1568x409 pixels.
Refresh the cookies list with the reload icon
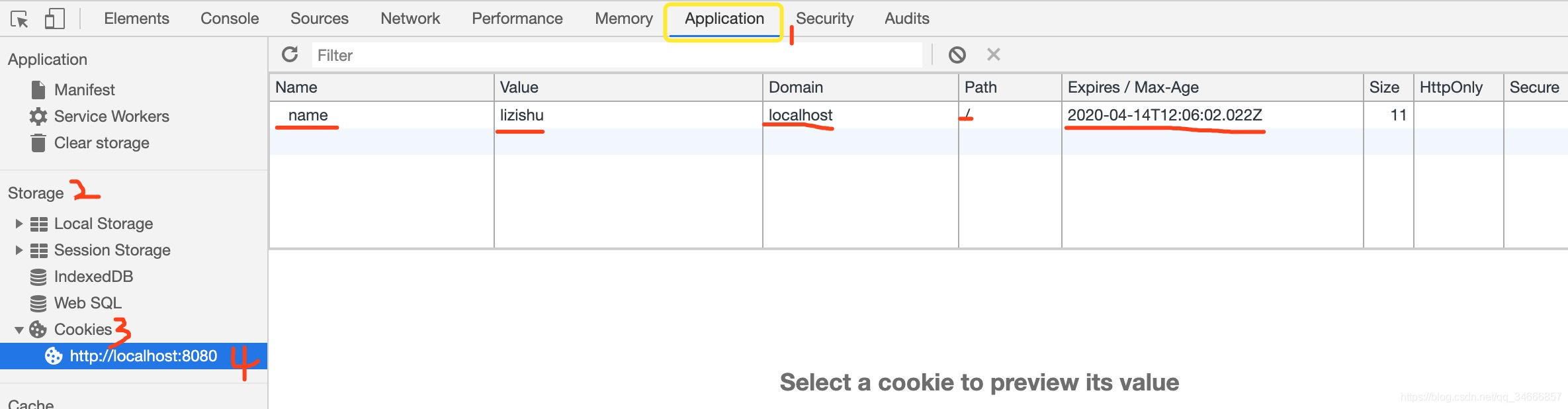[x=290, y=54]
